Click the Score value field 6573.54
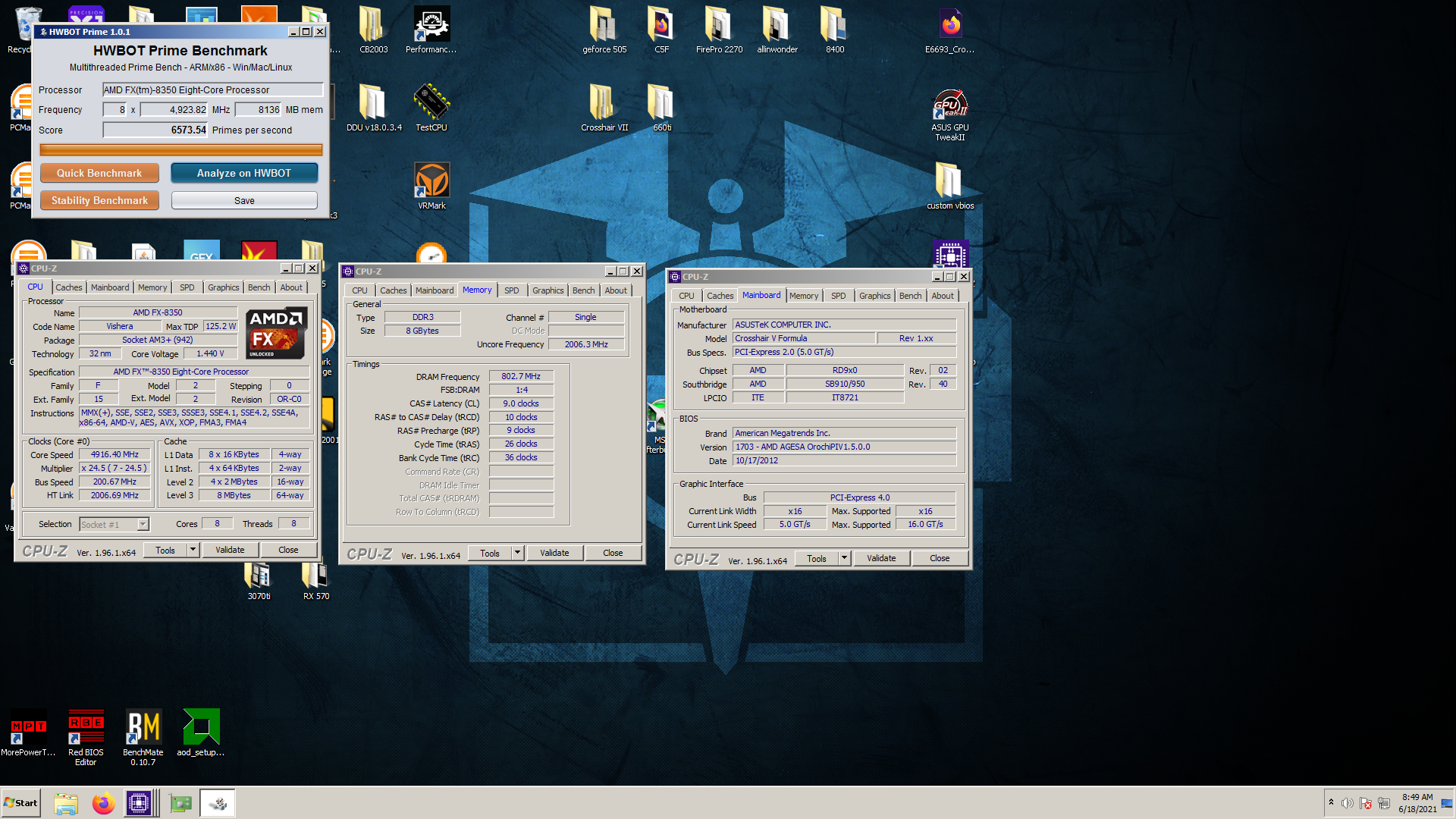 pos(155,130)
